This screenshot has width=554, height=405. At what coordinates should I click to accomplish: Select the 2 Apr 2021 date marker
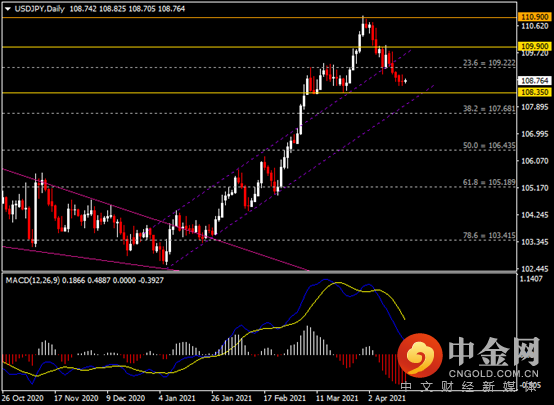click(386, 398)
